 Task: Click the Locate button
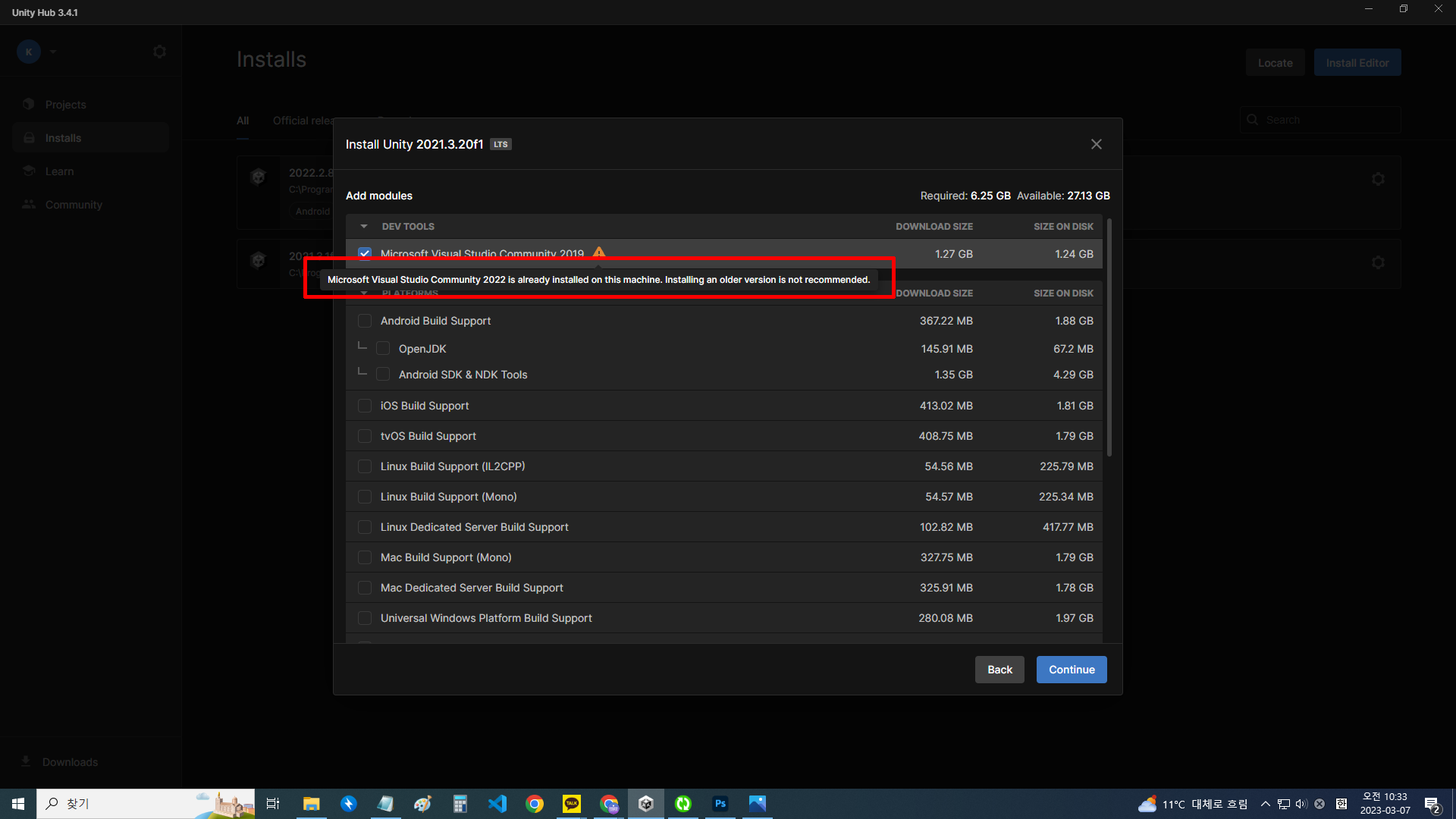(x=1275, y=63)
